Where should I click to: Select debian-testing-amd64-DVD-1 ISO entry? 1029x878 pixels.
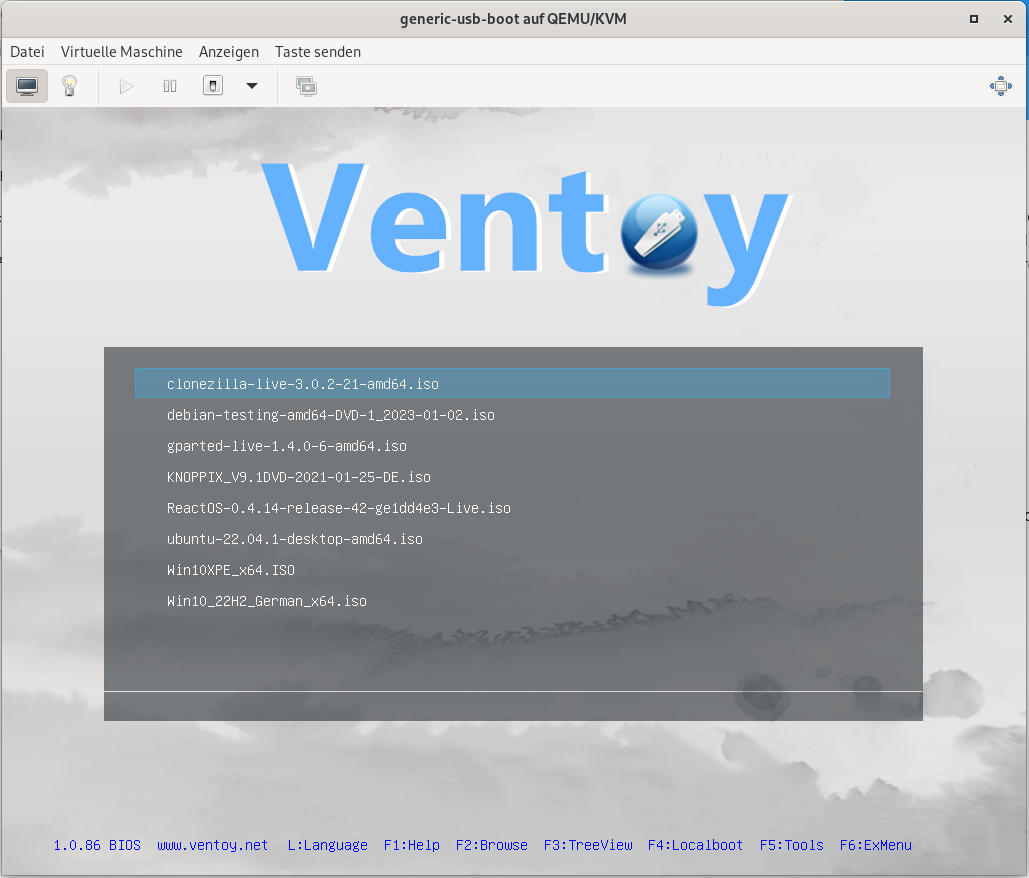click(x=330, y=415)
